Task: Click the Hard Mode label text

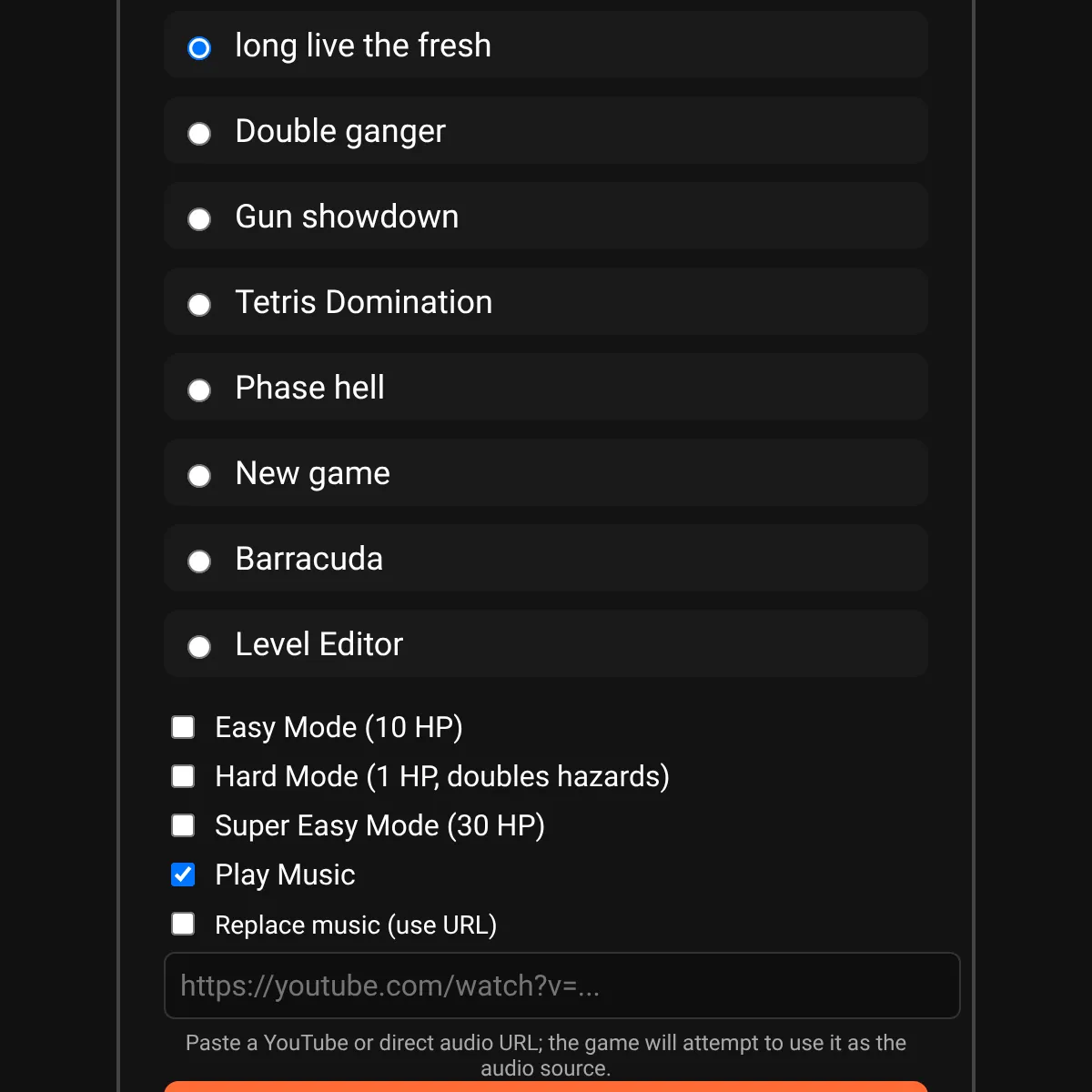Action: [x=441, y=776]
